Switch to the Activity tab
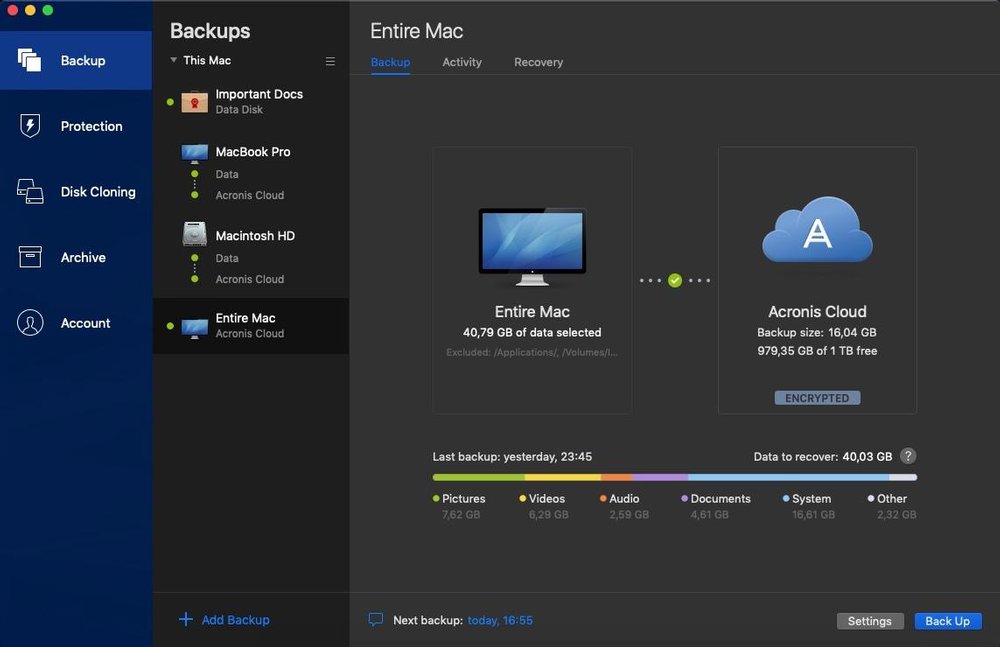Viewport: 1000px width, 647px height. click(462, 62)
